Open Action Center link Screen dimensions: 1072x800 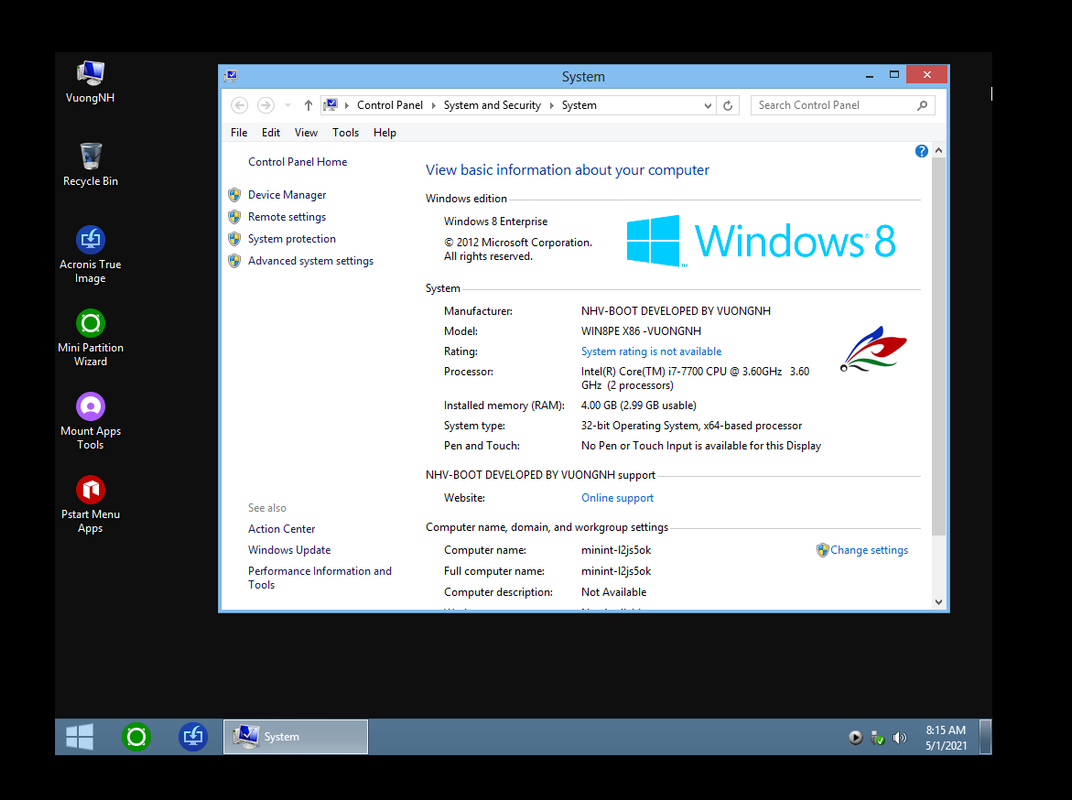click(282, 529)
